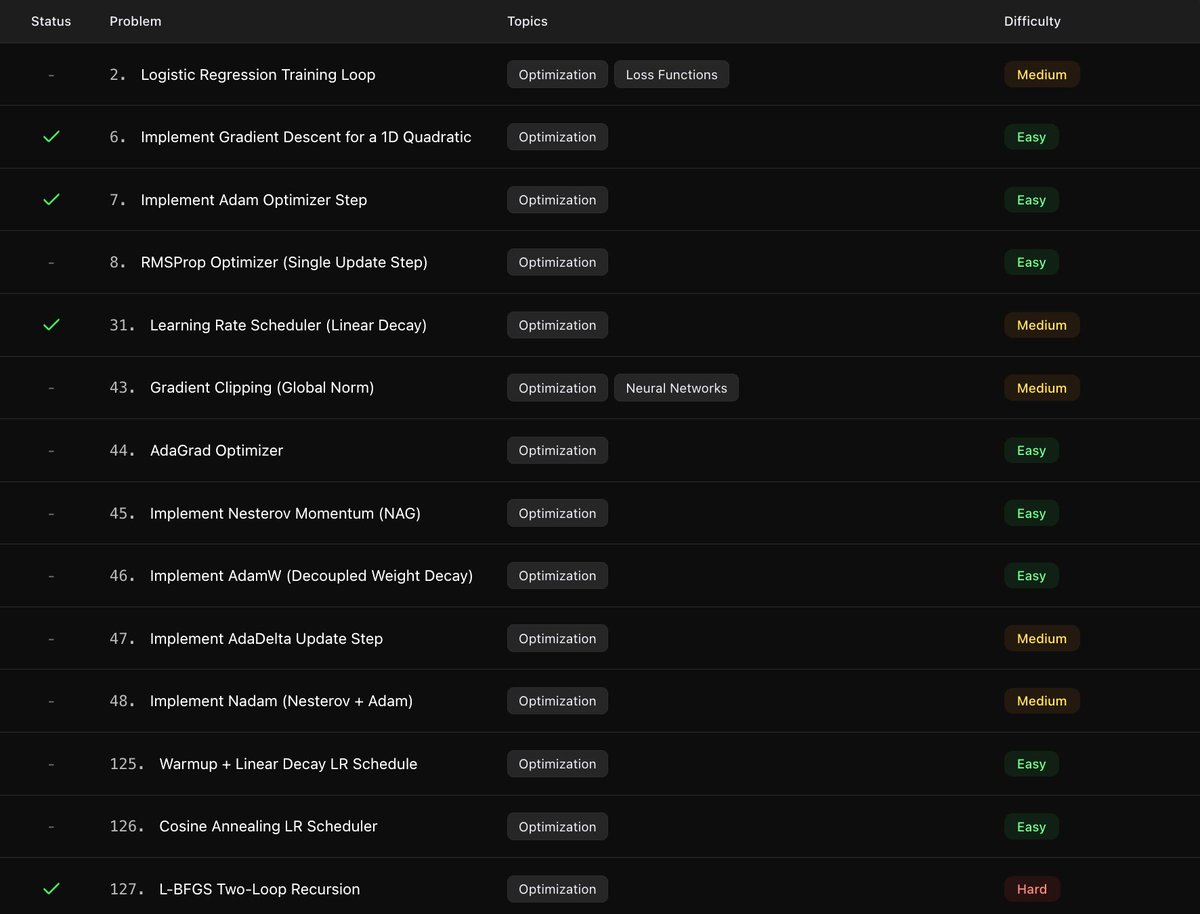Click Medium badge on Logistic Regression row
Screen dimensions: 1200x914
(x=1042, y=75)
